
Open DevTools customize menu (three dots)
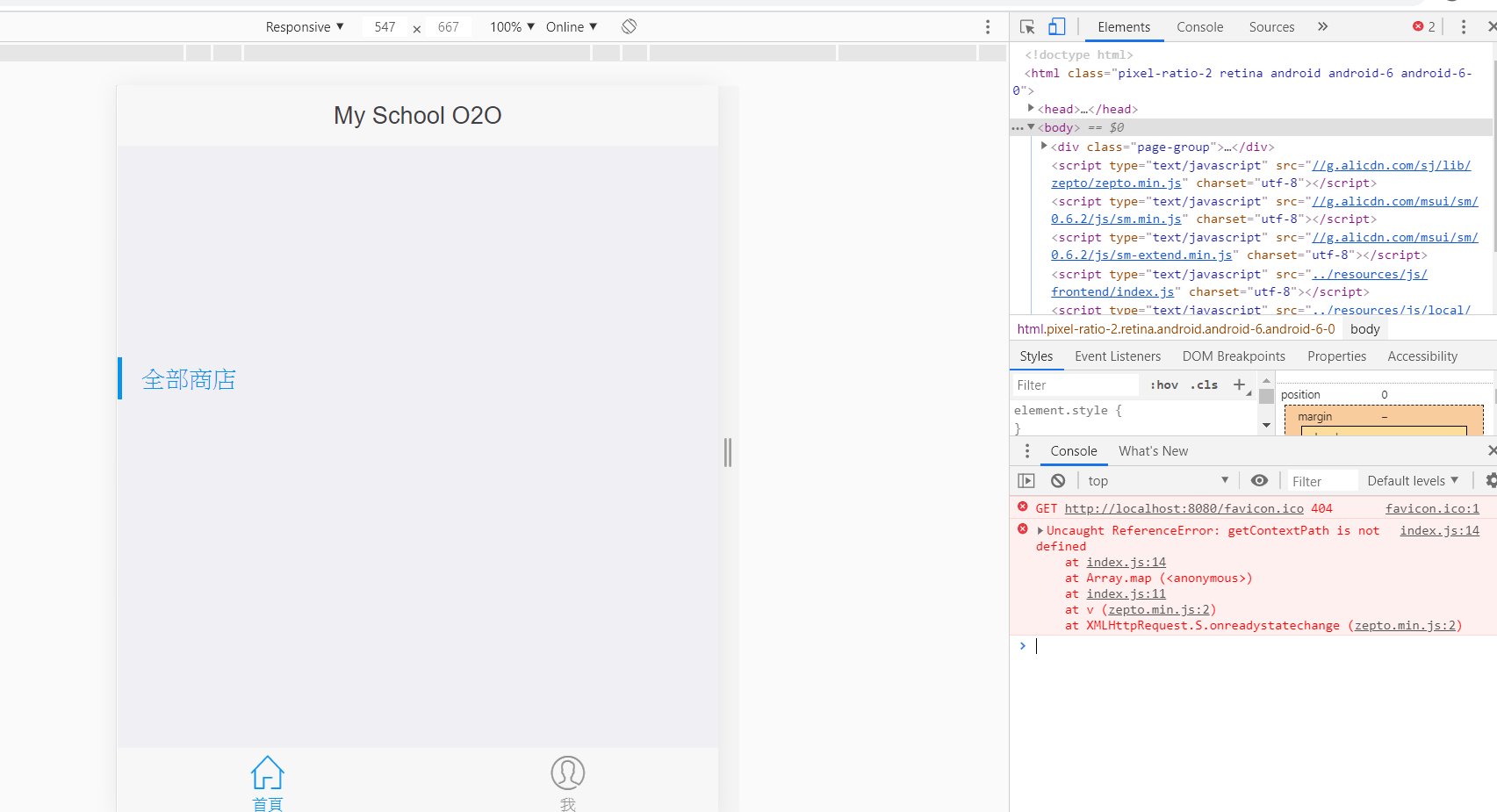(x=1463, y=27)
